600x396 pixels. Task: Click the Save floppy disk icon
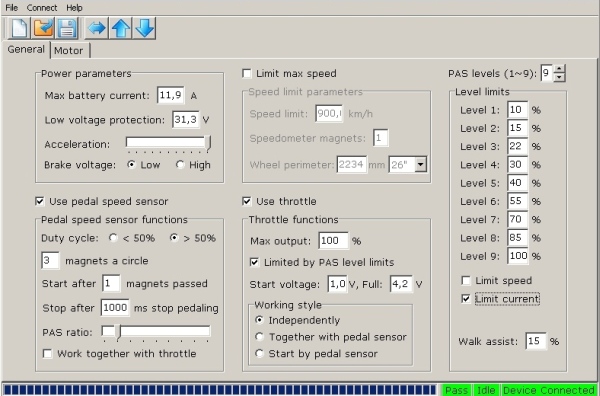tap(67, 28)
